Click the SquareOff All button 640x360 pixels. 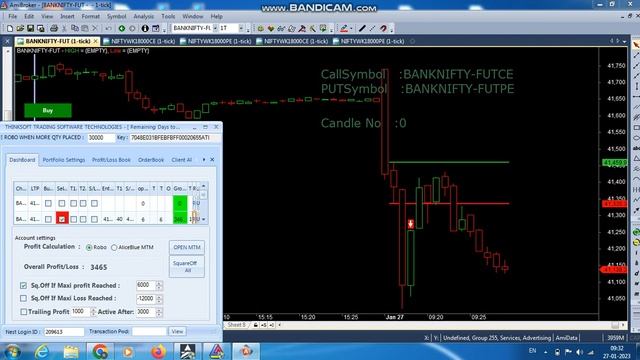(187, 267)
